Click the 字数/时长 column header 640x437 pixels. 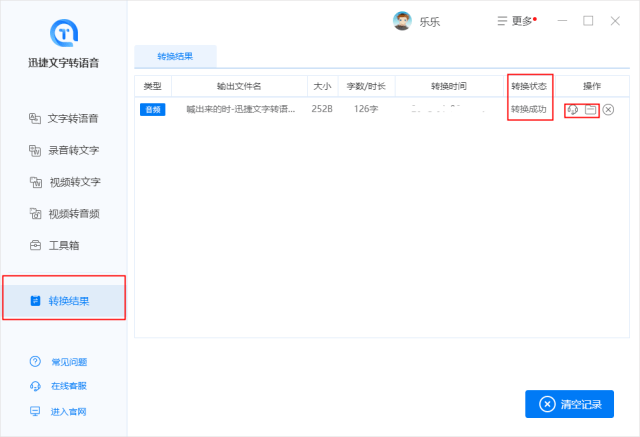[366, 86]
